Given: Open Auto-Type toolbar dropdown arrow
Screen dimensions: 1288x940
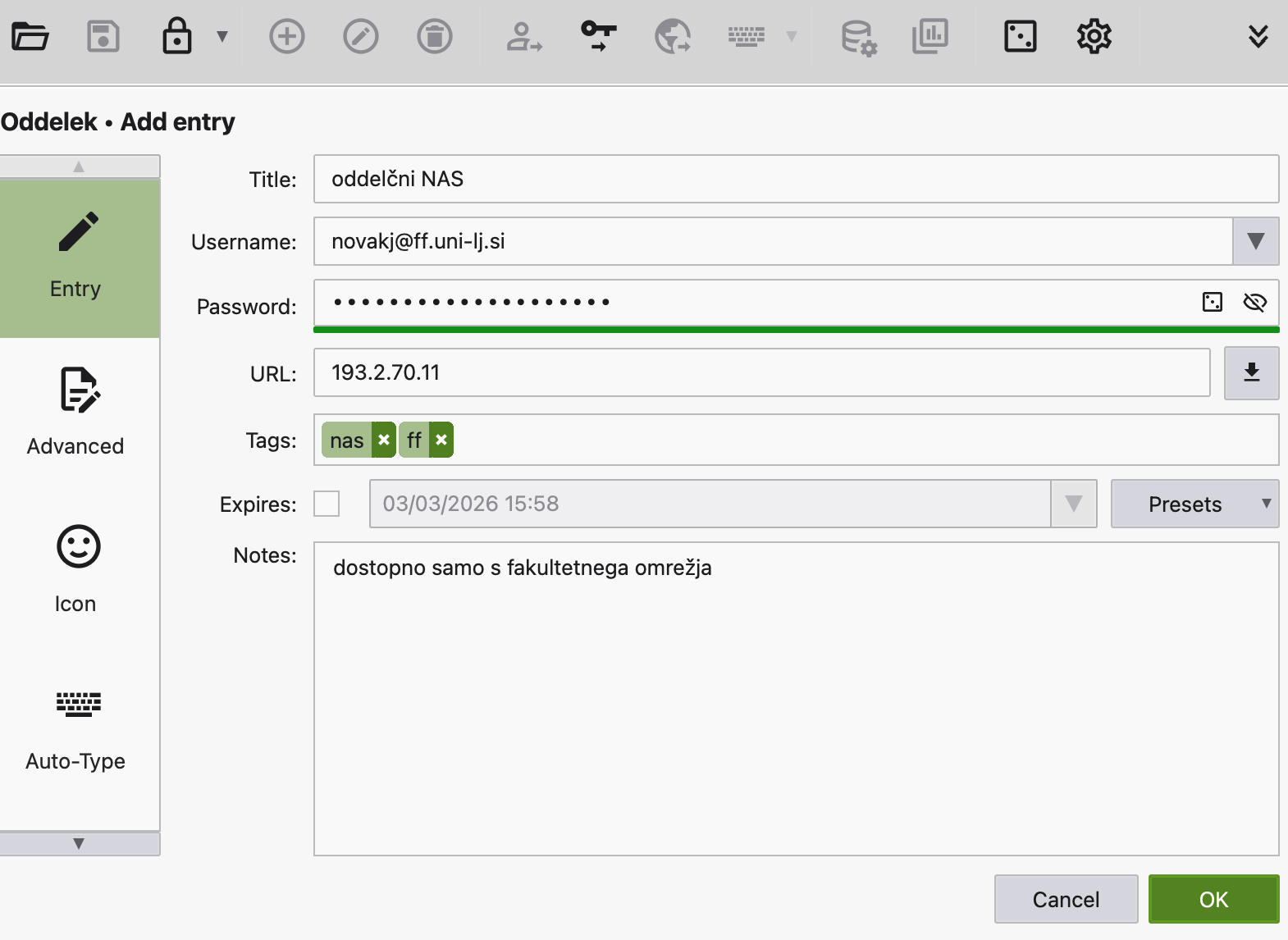Looking at the screenshot, I should pos(792,36).
